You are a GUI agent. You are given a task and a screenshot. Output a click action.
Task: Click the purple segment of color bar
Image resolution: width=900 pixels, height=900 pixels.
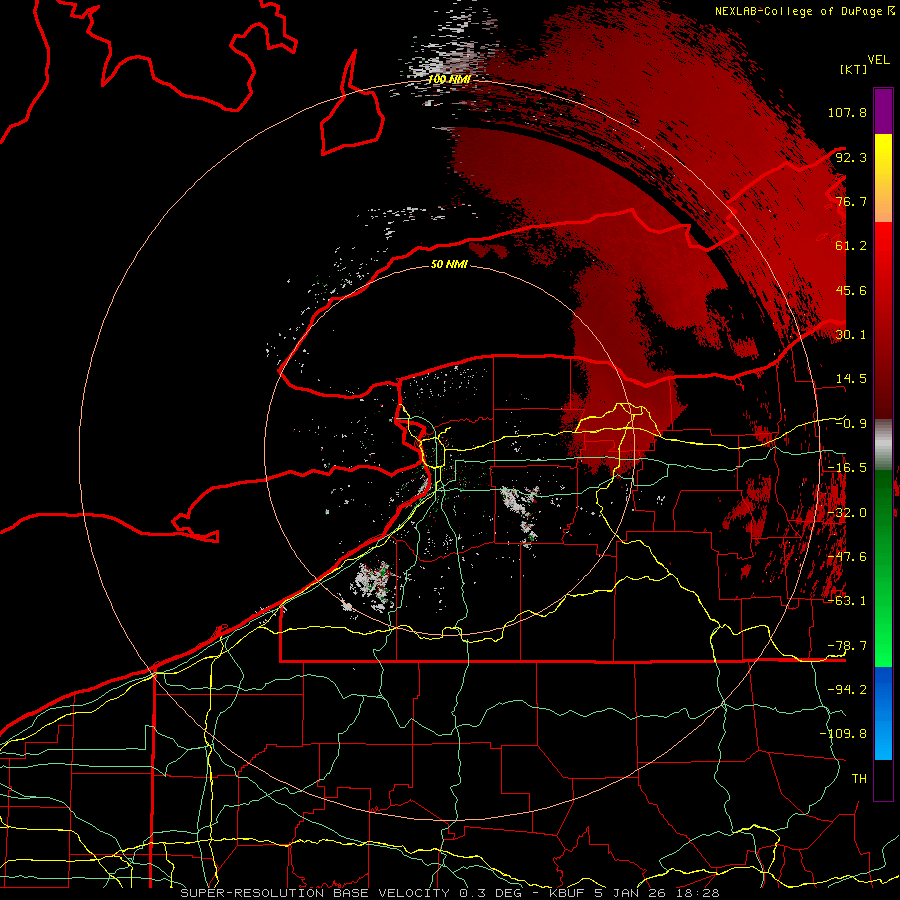pyautogui.click(x=883, y=112)
